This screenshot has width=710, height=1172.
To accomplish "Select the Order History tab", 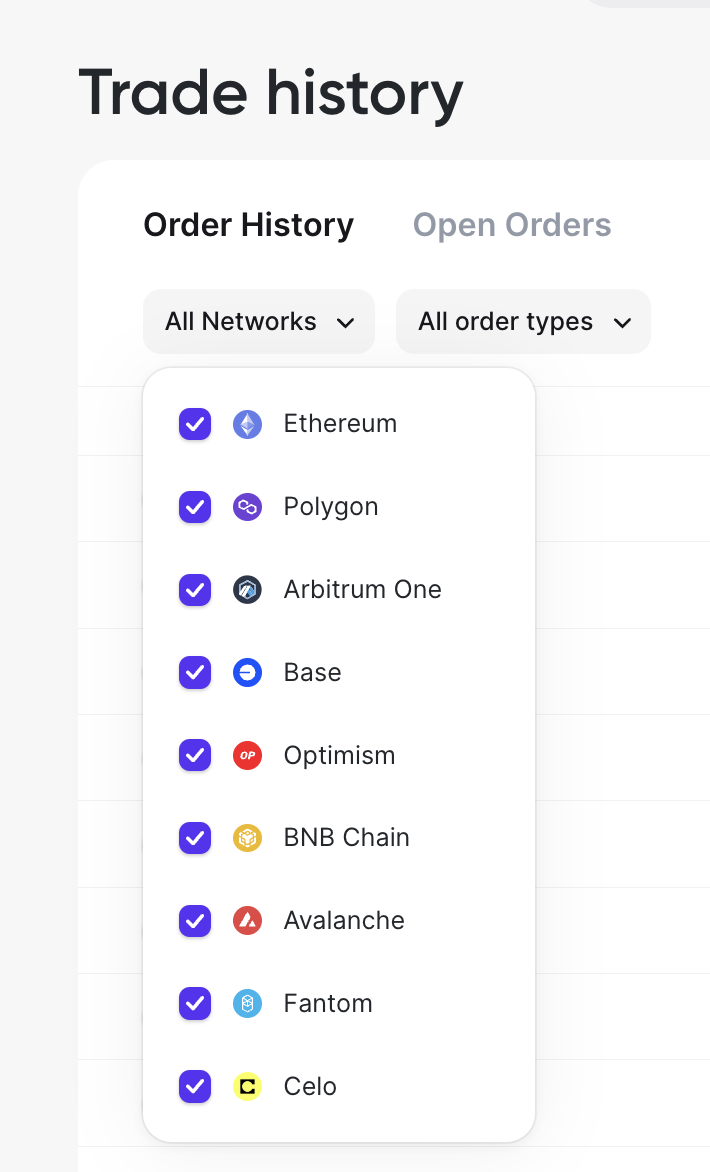I will [x=248, y=225].
